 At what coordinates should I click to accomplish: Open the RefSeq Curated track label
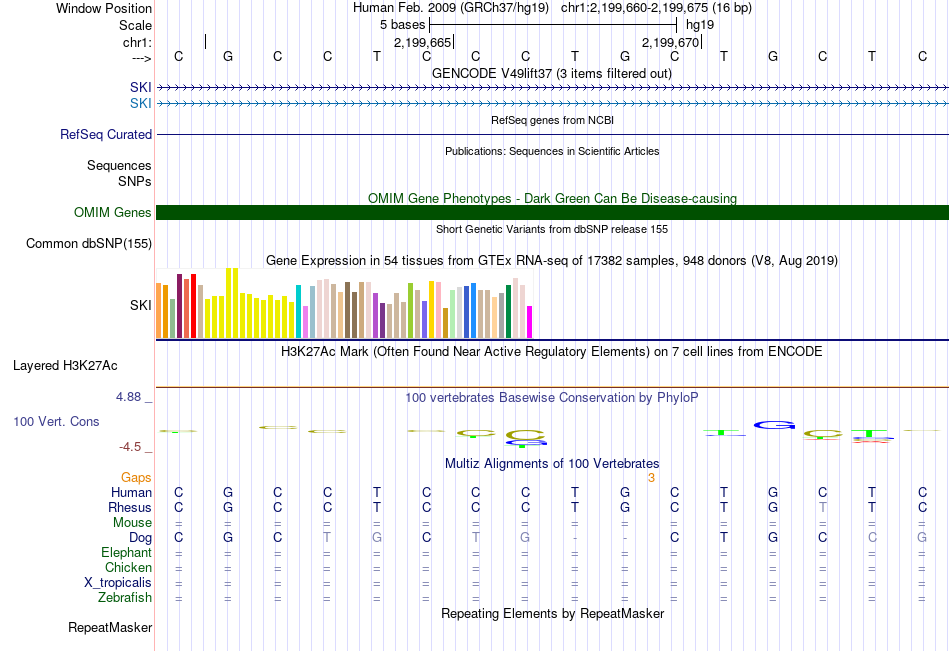tap(106, 135)
